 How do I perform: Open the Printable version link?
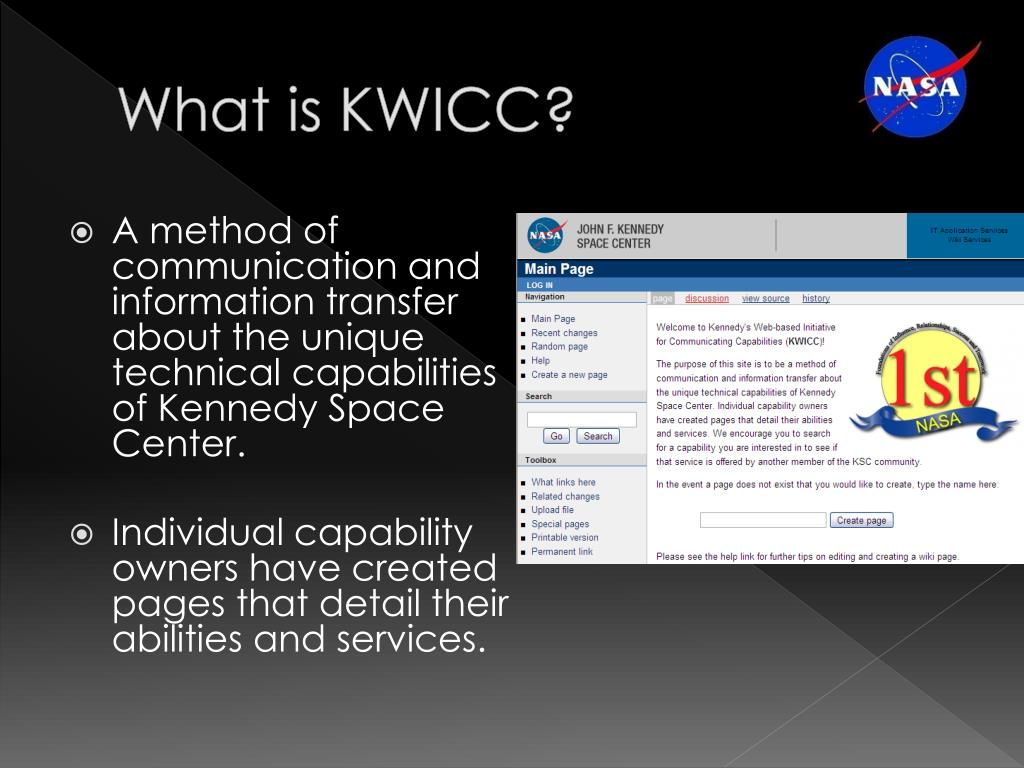pyautogui.click(x=564, y=537)
